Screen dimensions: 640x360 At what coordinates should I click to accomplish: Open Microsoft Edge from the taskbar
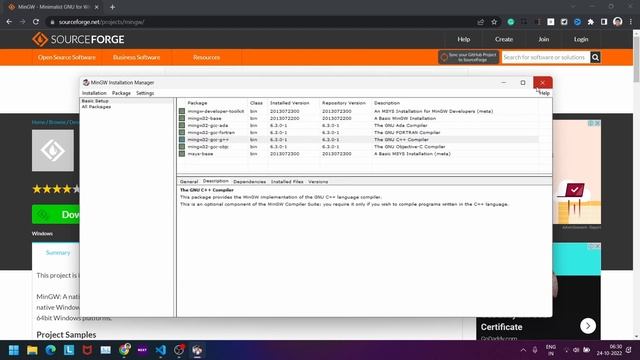click(x=51, y=350)
